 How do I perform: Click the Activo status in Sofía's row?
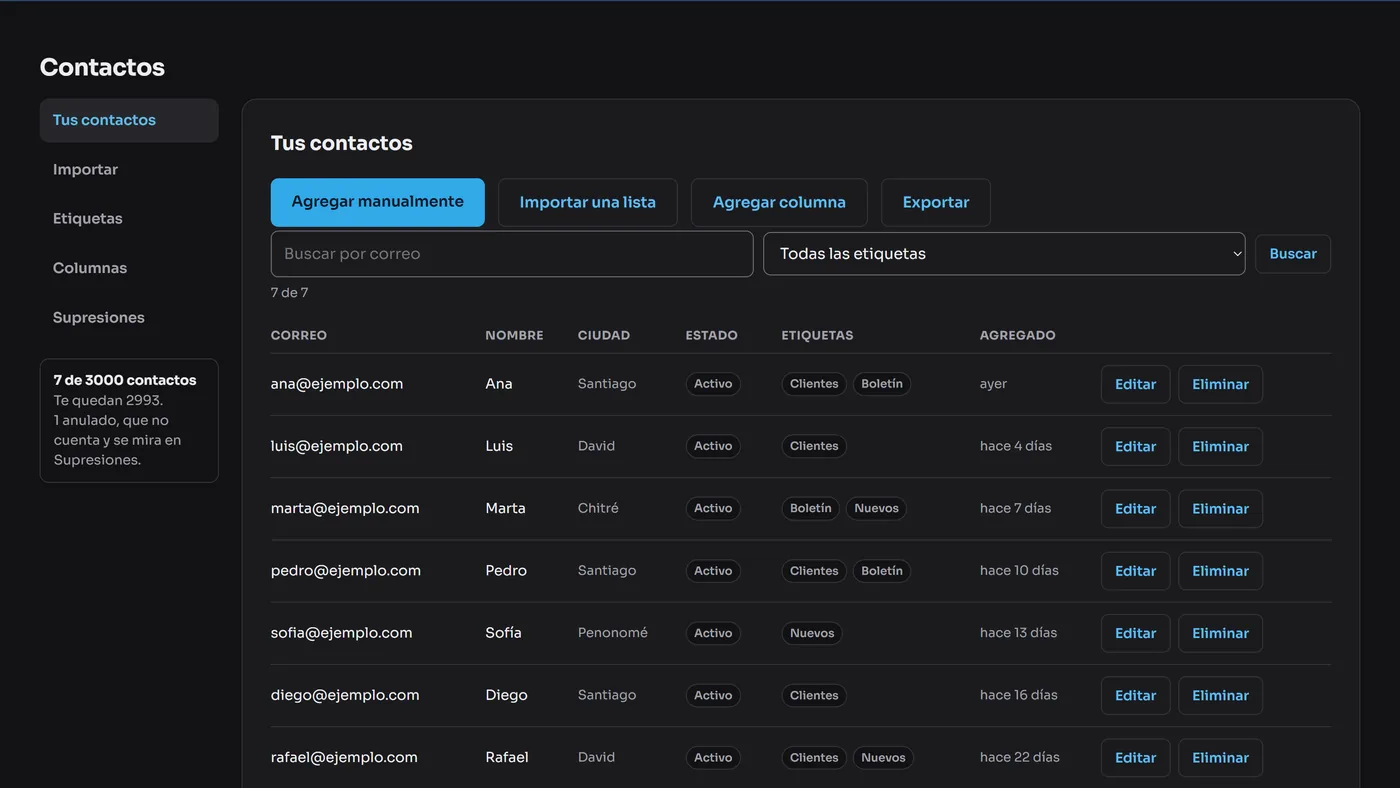(713, 633)
